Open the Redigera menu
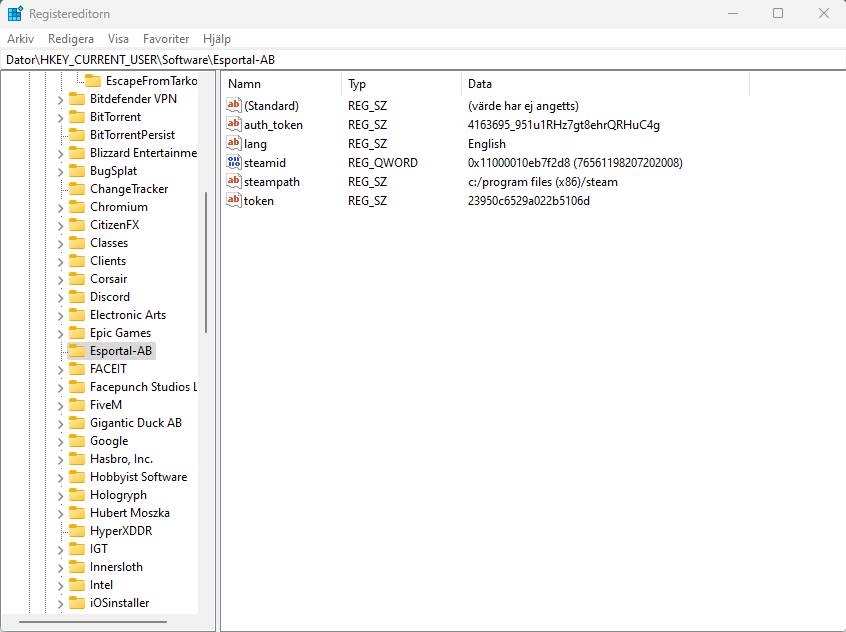Viewport: 846px width, 632px height. [71, 39]
